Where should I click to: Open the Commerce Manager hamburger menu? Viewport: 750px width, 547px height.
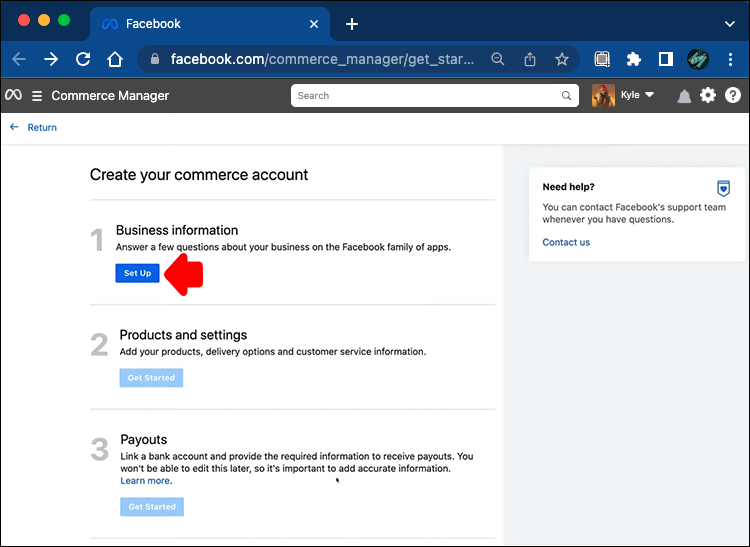(37, 96)
